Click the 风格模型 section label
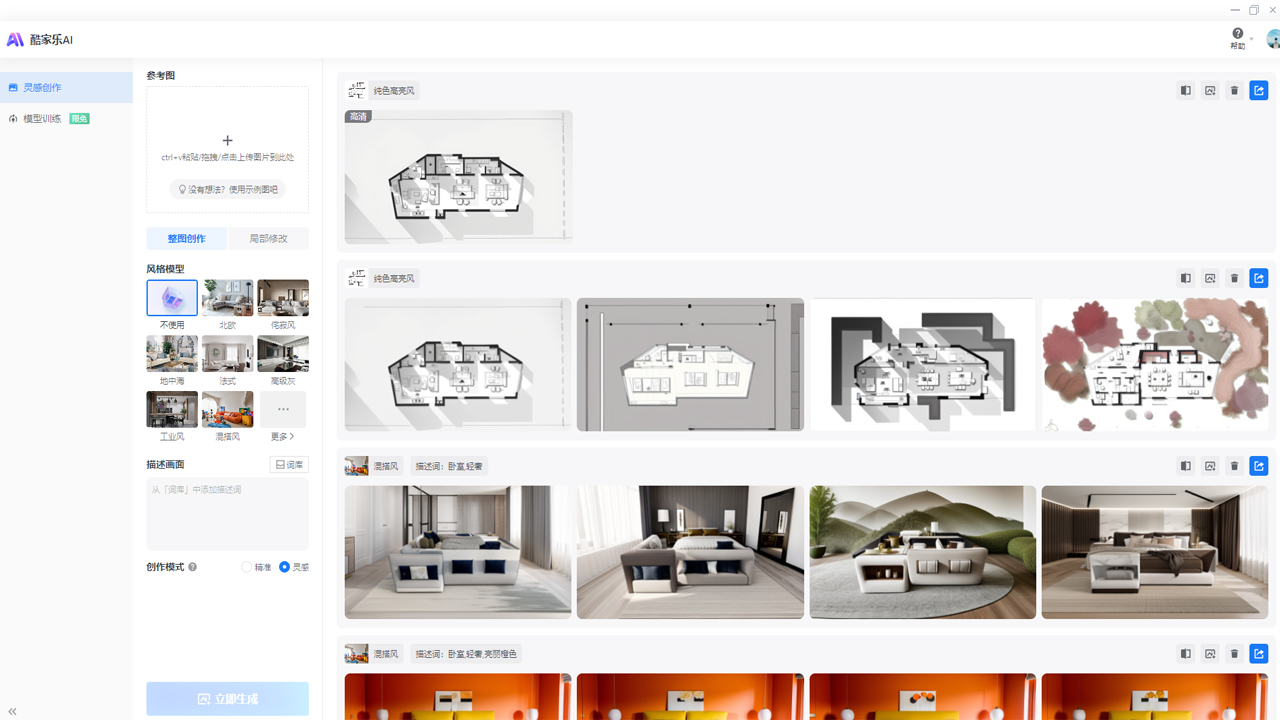1280x720 pixels. [165, 269]
